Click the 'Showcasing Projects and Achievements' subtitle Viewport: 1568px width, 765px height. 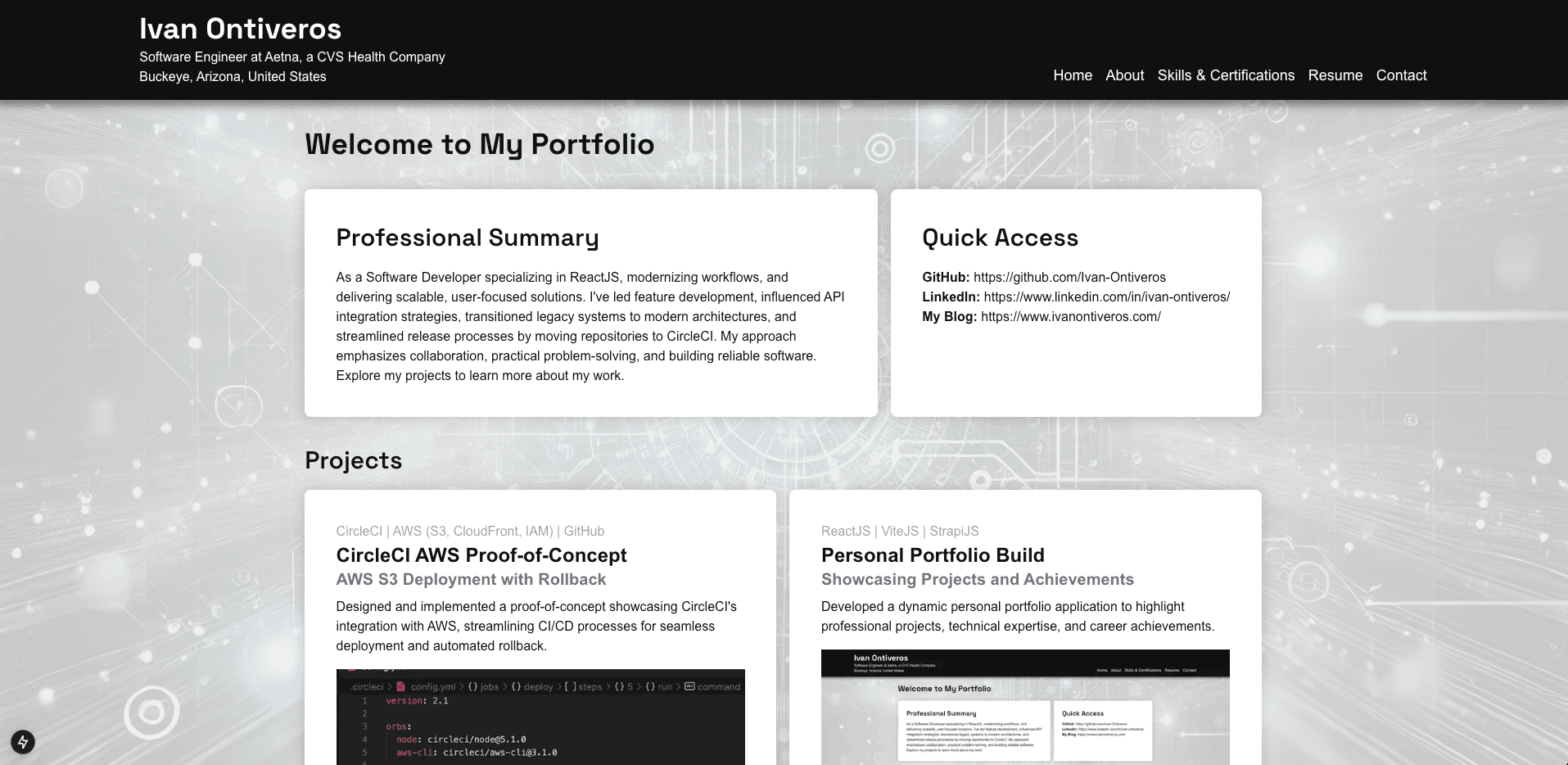978,579
